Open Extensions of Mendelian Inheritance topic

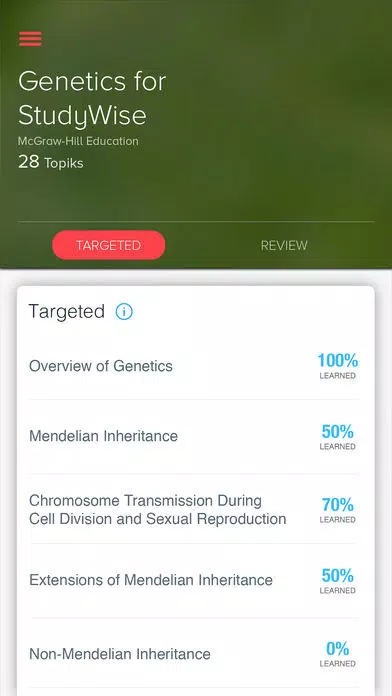pos(194,580)
